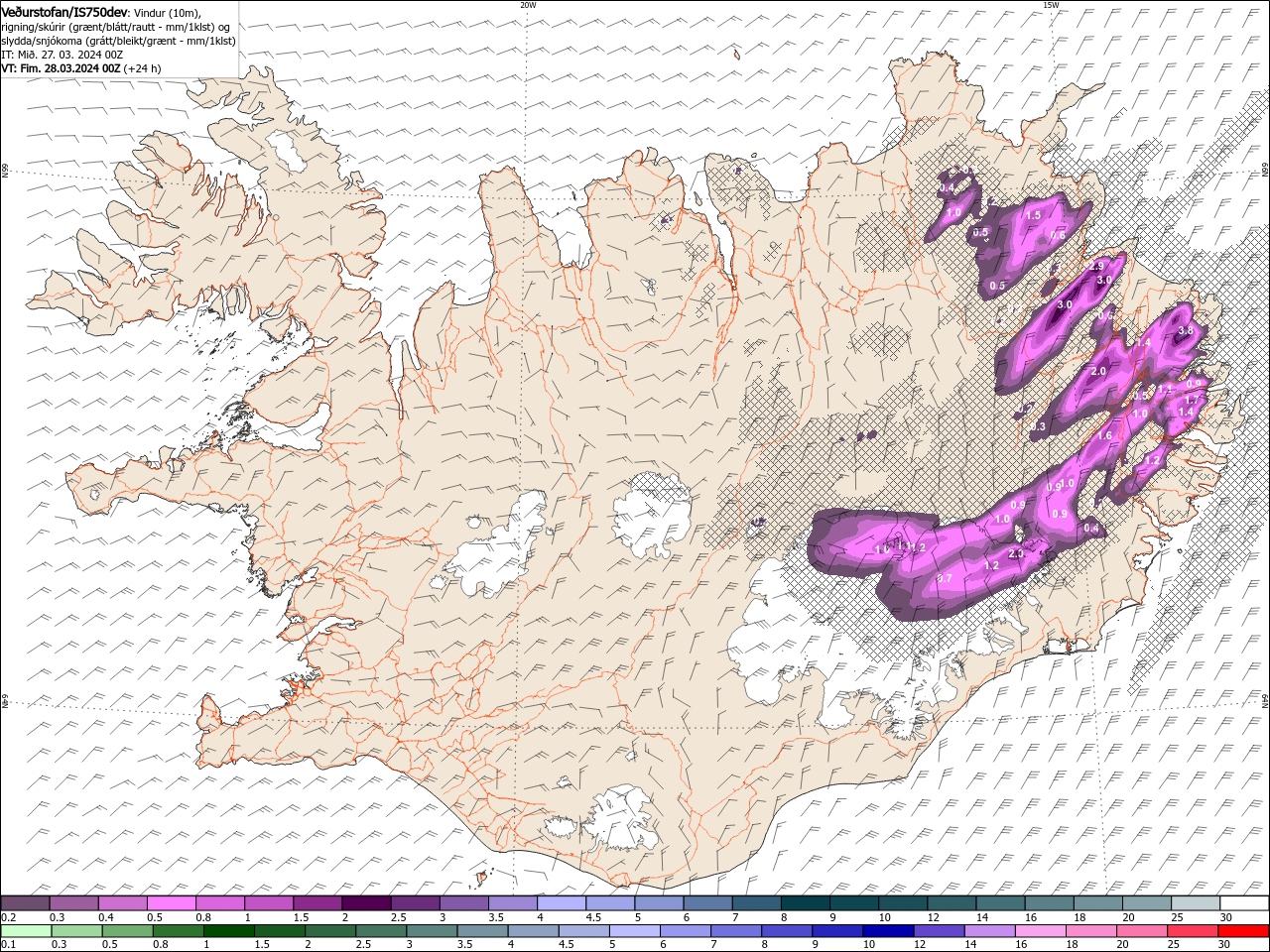Pick the top-row swatch labeled 0.3

[73, 903]
